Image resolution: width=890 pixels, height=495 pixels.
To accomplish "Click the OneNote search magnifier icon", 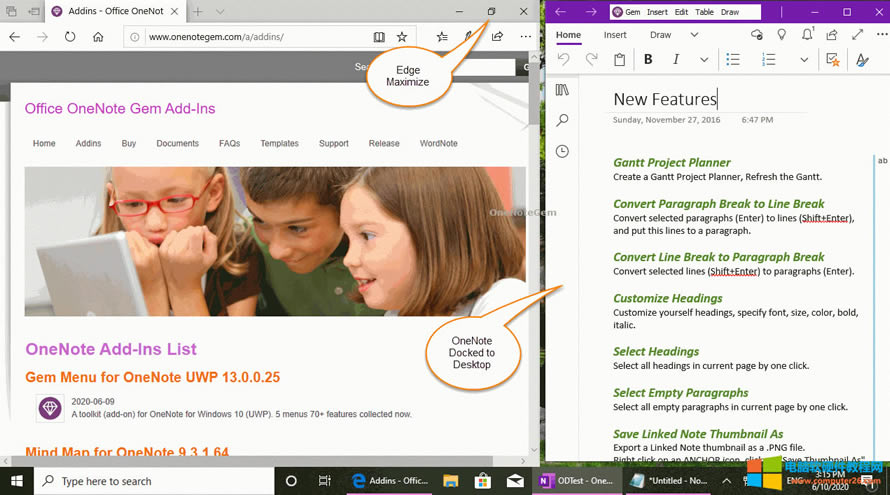I will [x=562, y=120].
